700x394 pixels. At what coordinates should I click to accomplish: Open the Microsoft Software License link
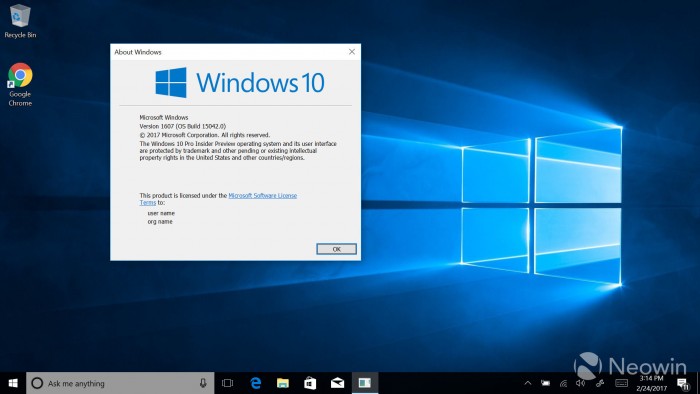point(262,195)
